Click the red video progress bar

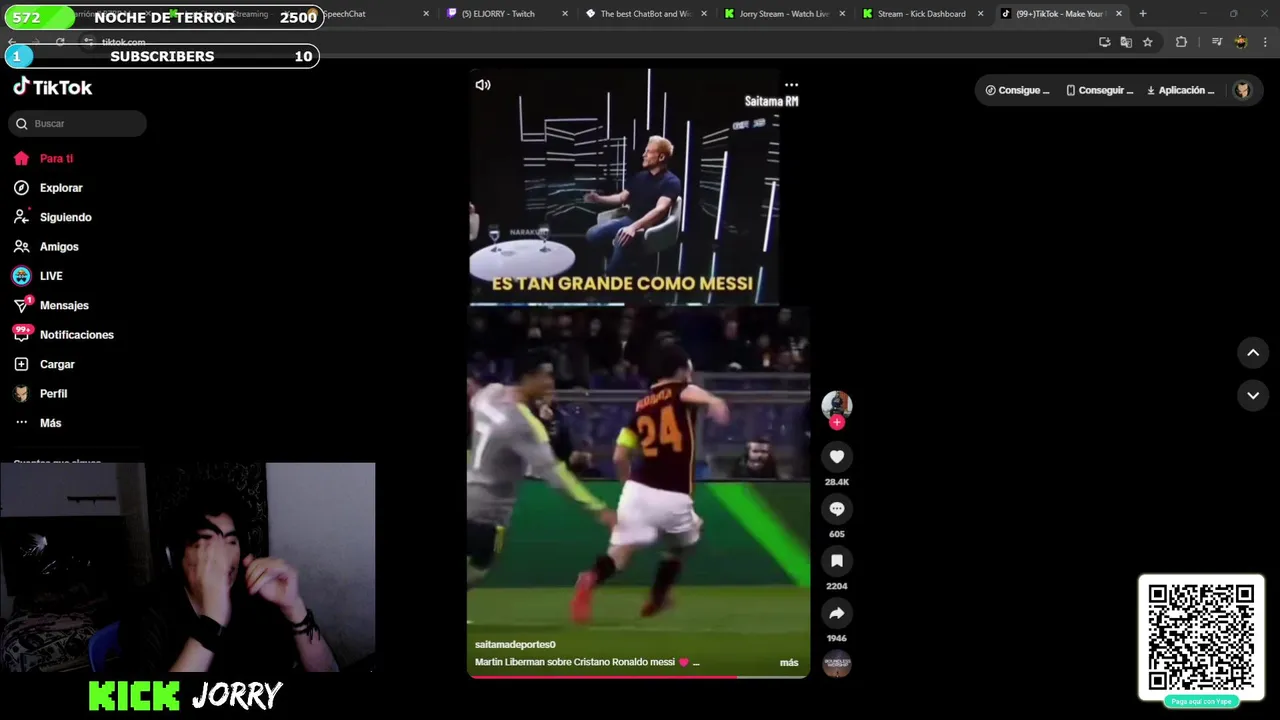(638, 677)
